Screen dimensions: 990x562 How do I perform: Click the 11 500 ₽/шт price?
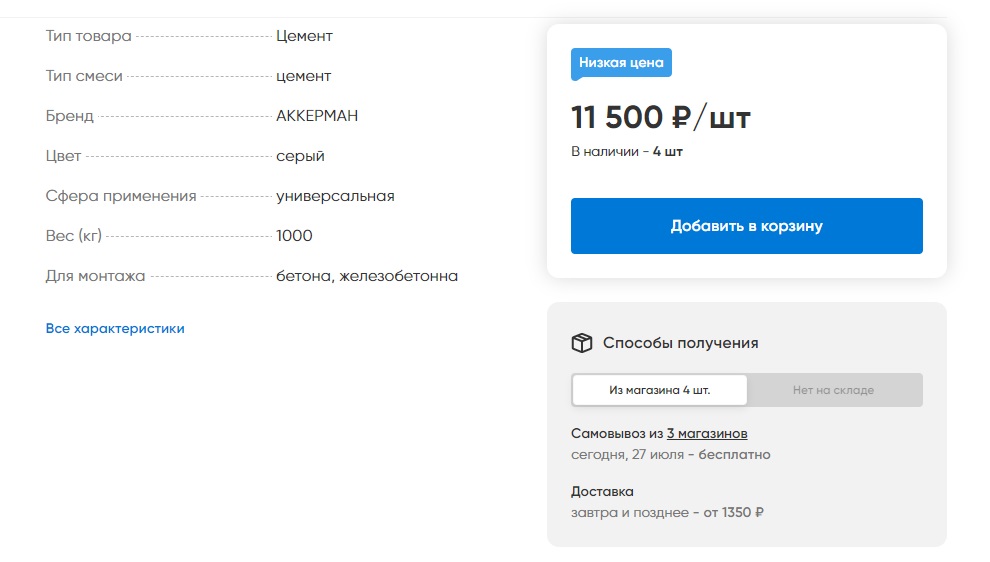point(660,118)
